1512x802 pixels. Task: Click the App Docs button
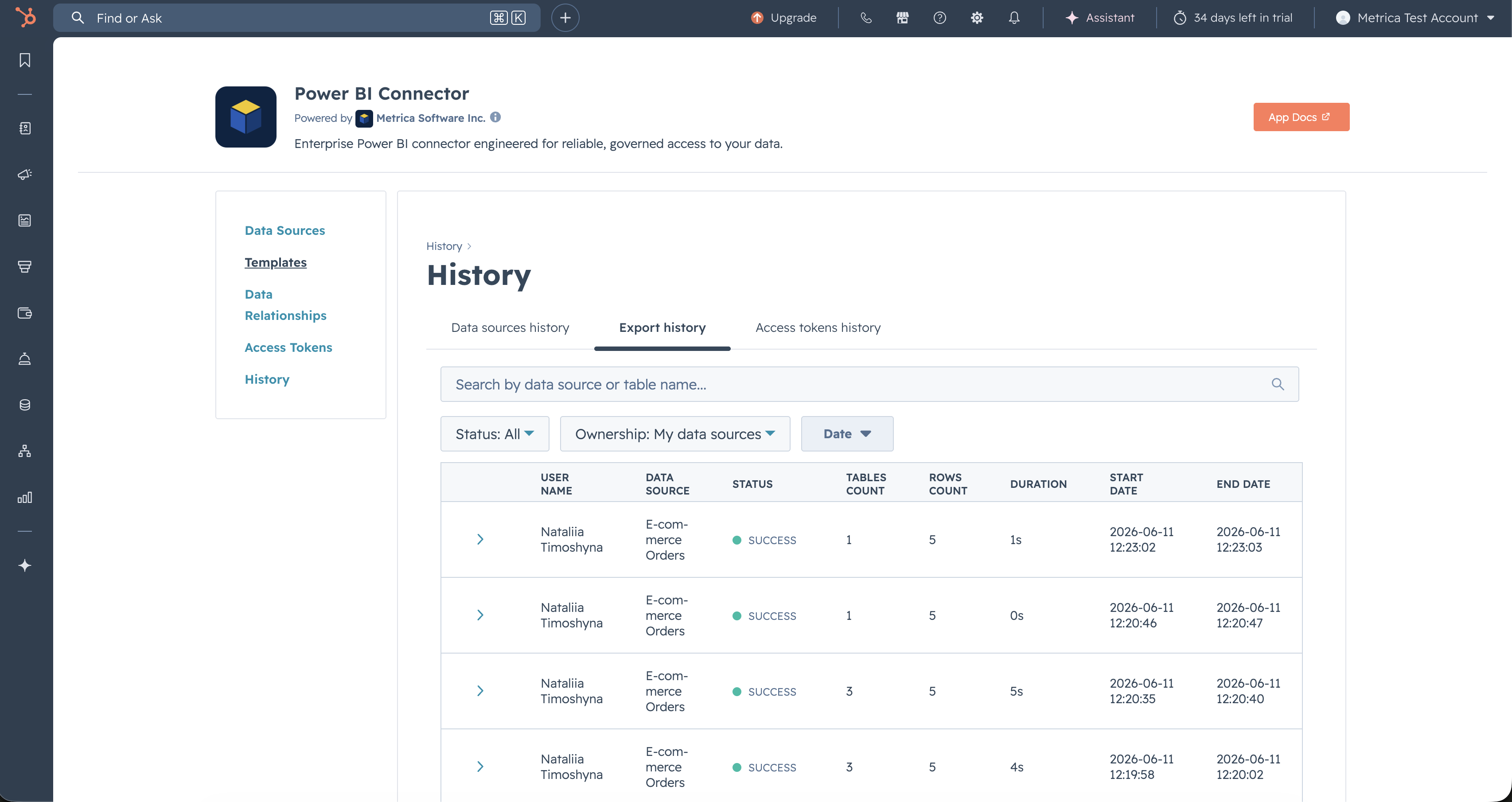click(1301, 117)
